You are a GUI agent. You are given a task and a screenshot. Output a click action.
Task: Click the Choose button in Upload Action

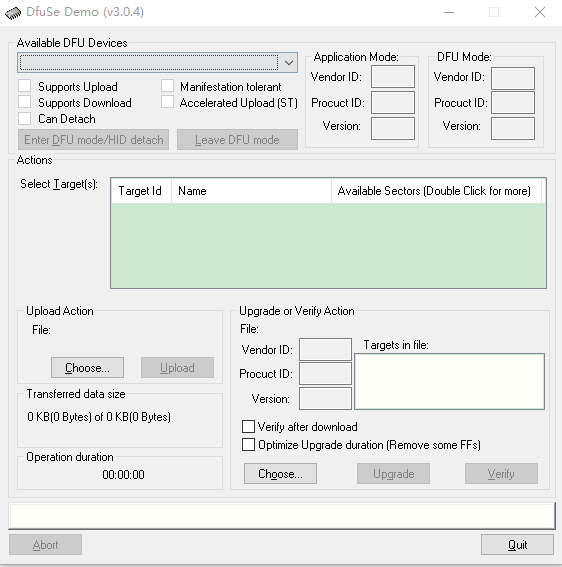[x=87, y=368]
